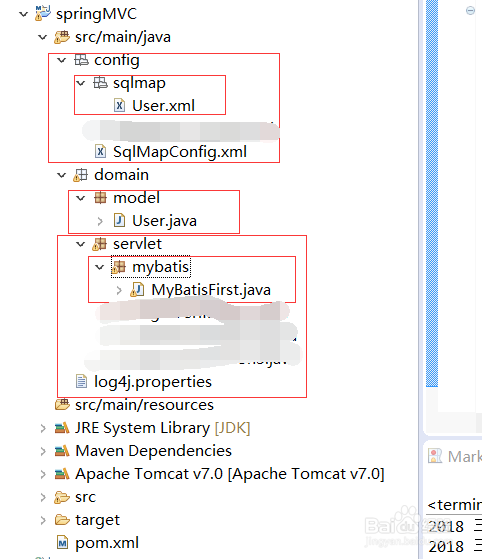Select the src folder label
The width and height of the screenshot is (482, 559).
coord(86,497)
